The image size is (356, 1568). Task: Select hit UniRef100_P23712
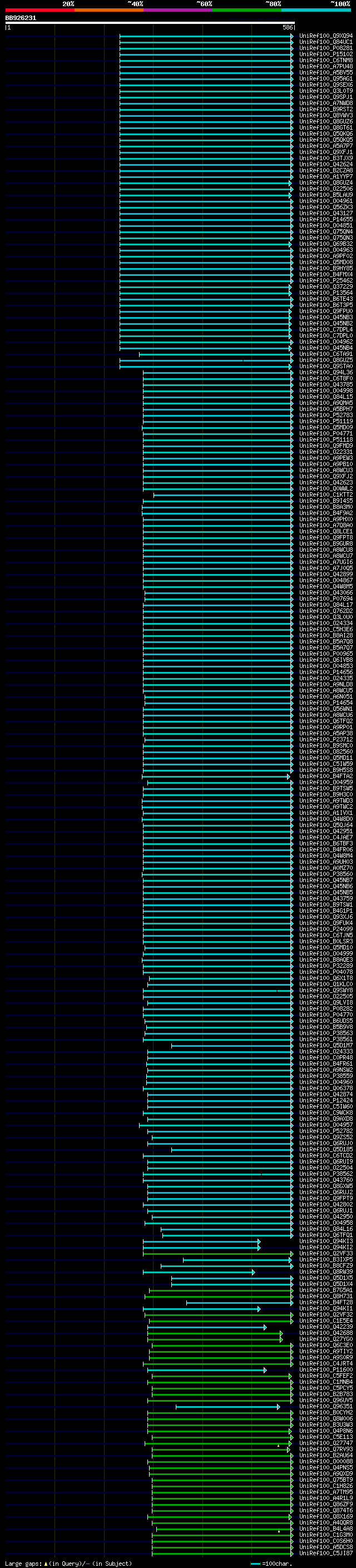[325, 740]
